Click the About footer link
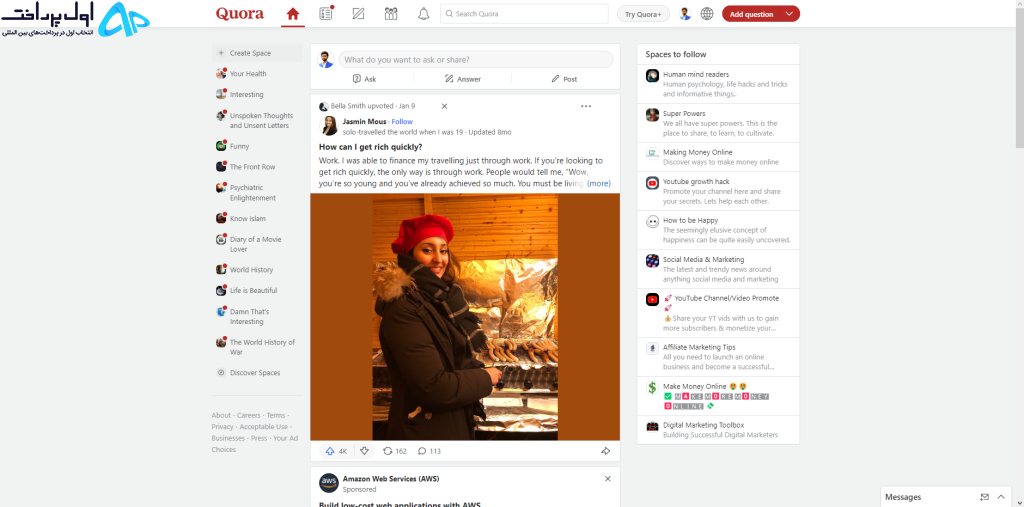1024x507 pixels. [x=221, y=416]
